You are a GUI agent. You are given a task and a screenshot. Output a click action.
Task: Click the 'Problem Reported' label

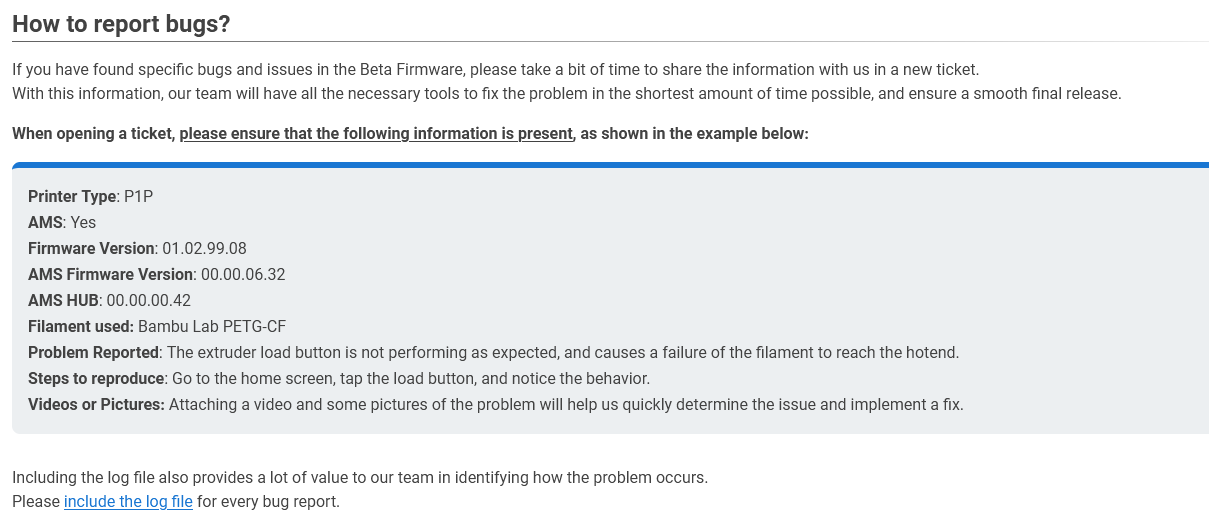(93, 352)
